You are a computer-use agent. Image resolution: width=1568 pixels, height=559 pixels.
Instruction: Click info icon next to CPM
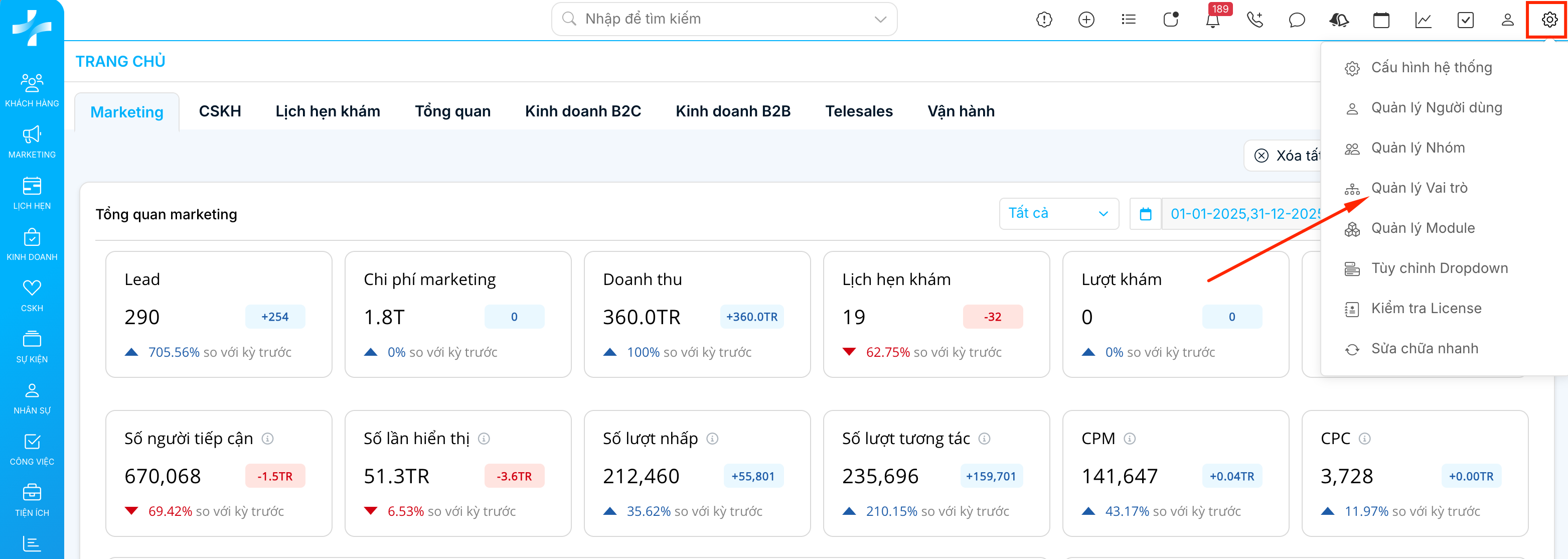(1130, 439)
